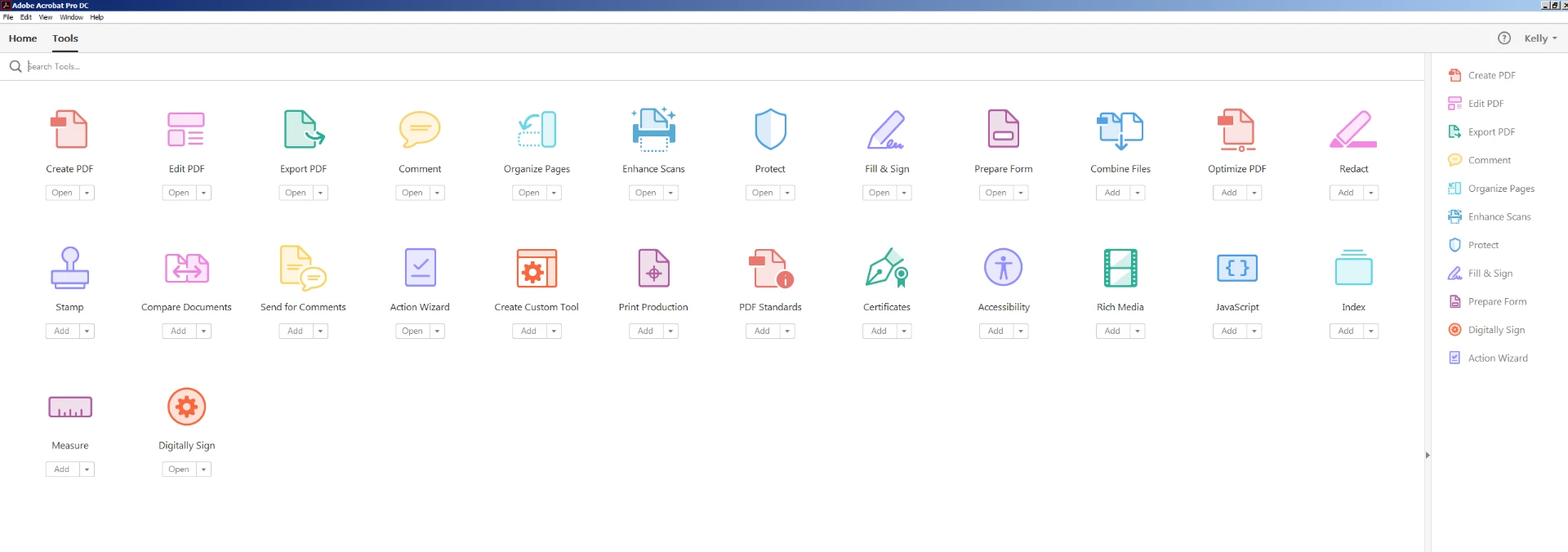The width and height of the screenshot is (1568, 552).
Task: Click the PDF Standards tool icon
Action: (x=771, y=269)
